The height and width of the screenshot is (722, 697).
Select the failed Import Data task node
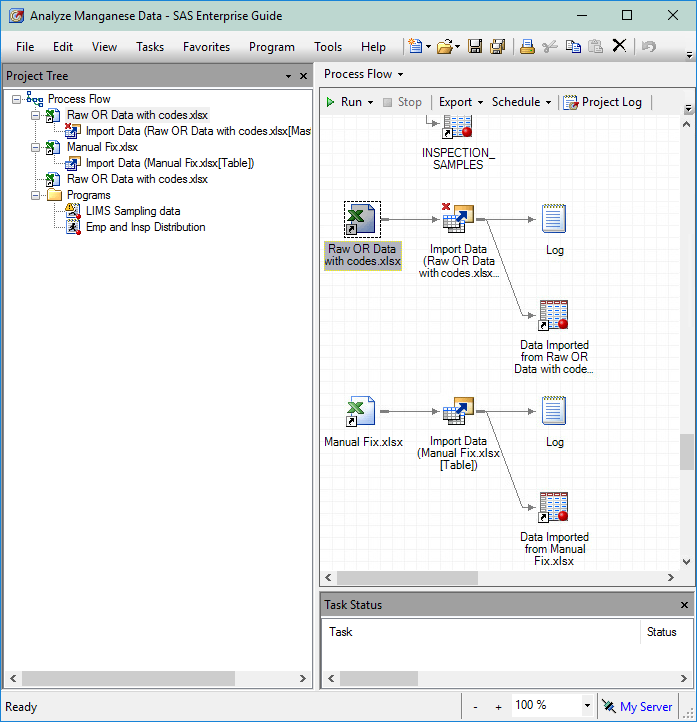[458, 219]
